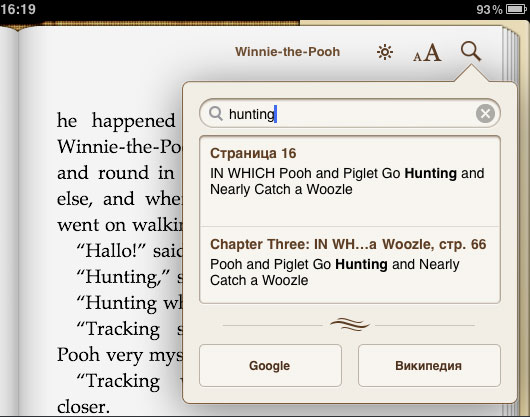This screenshot has width=530, height=417.
Task: Open the font size AA control
Action: 427,53
